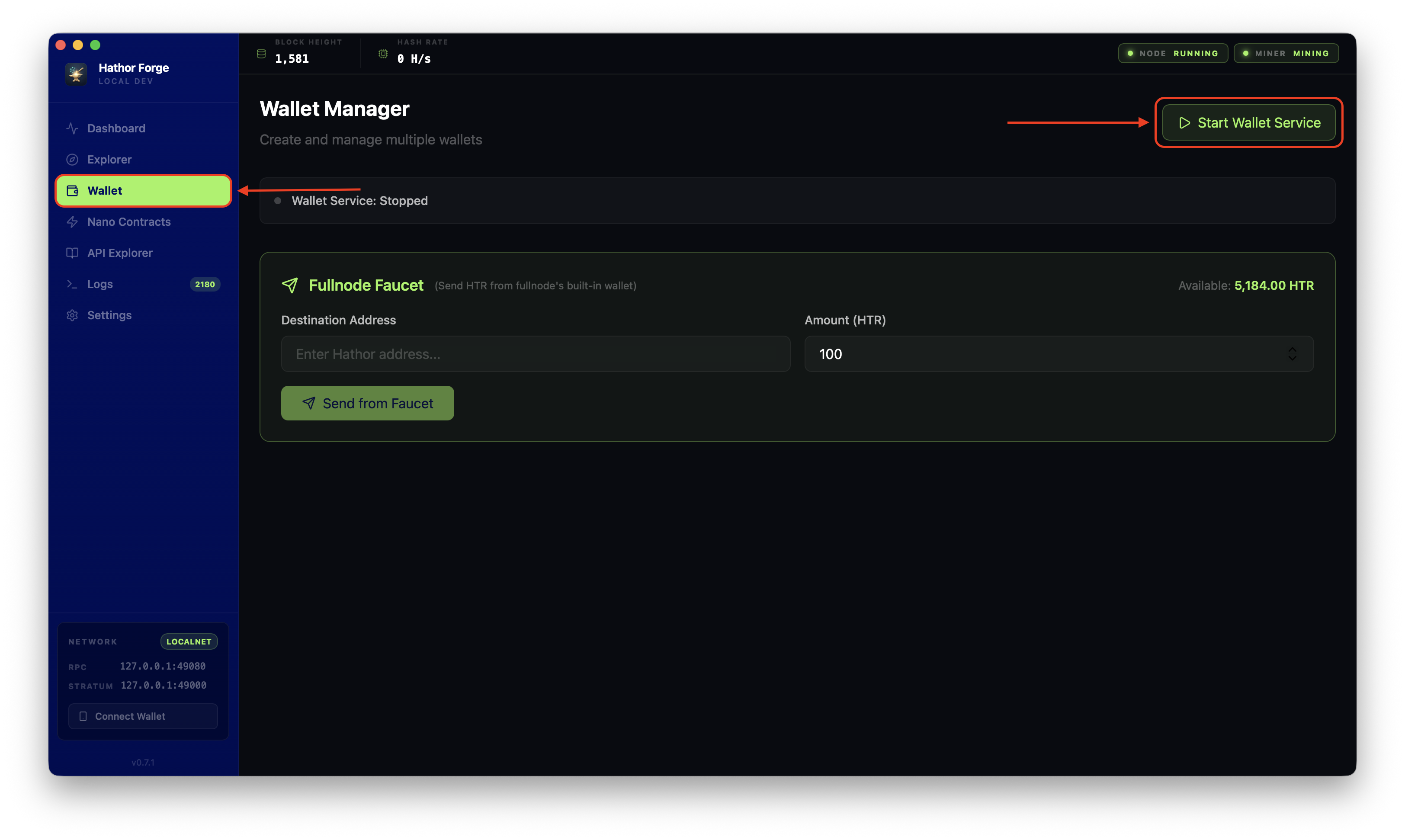This screenshot has width=1405, height=840.
Task: Switch to API Explorer
Action: click(143, 253)
